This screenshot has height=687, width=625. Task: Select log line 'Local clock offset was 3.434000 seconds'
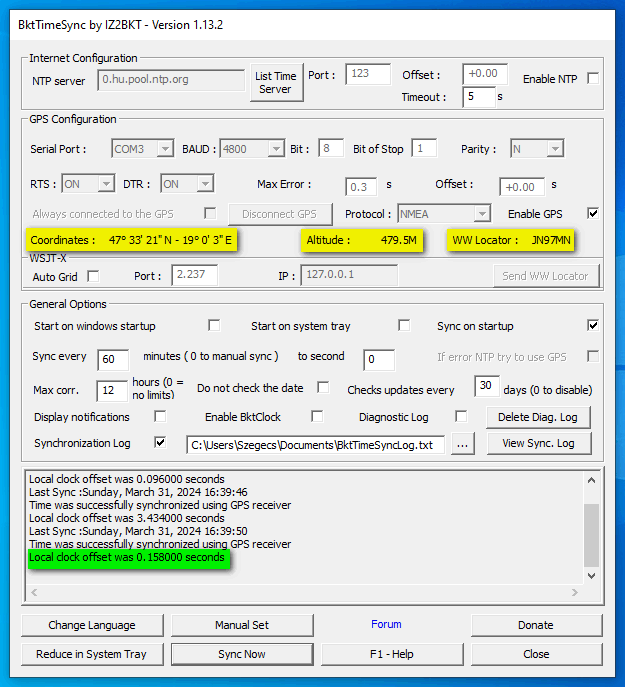[x=127, y=518]
